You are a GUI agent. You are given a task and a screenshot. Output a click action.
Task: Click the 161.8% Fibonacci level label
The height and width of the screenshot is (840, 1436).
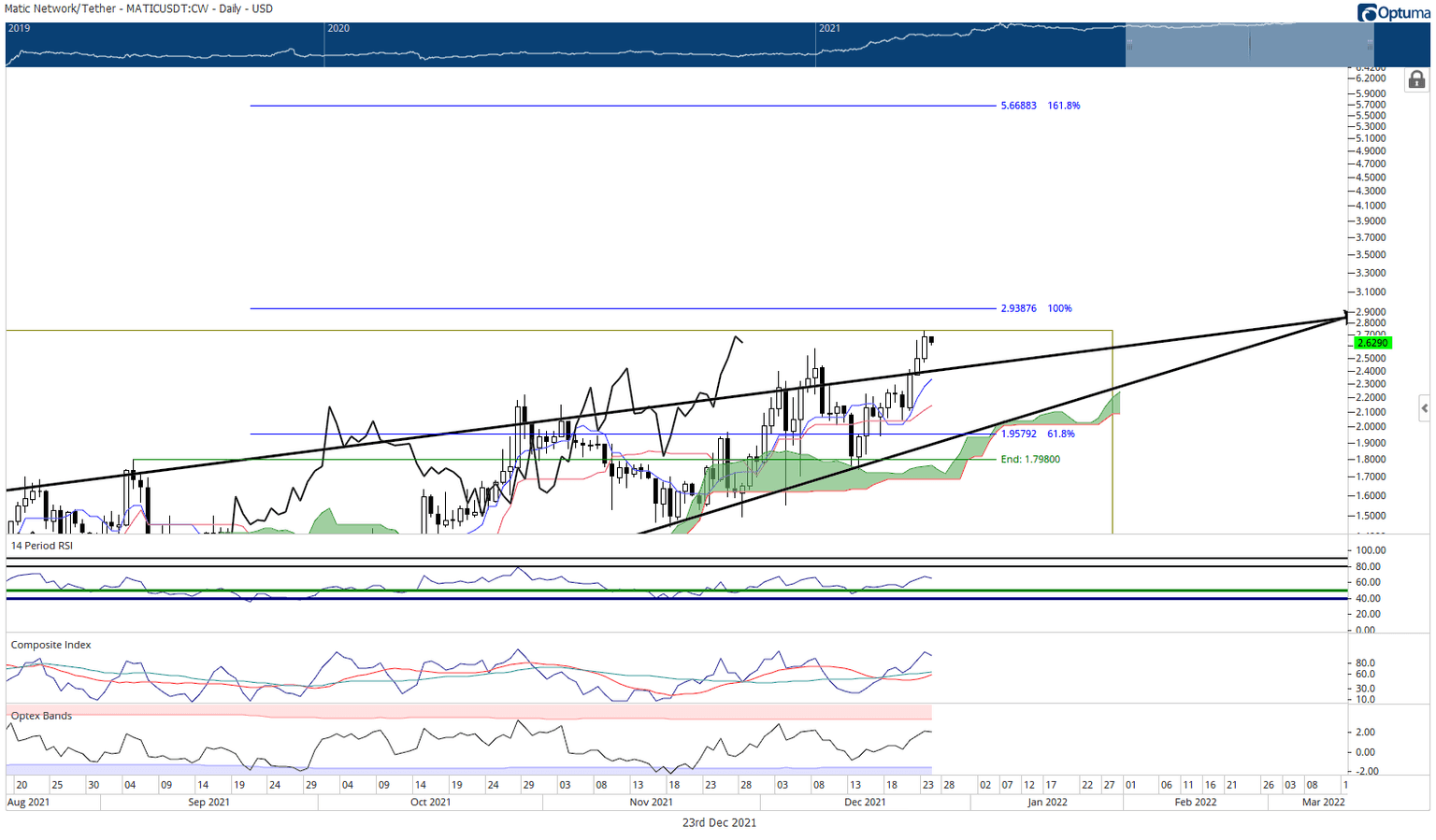click(1063, 106)
